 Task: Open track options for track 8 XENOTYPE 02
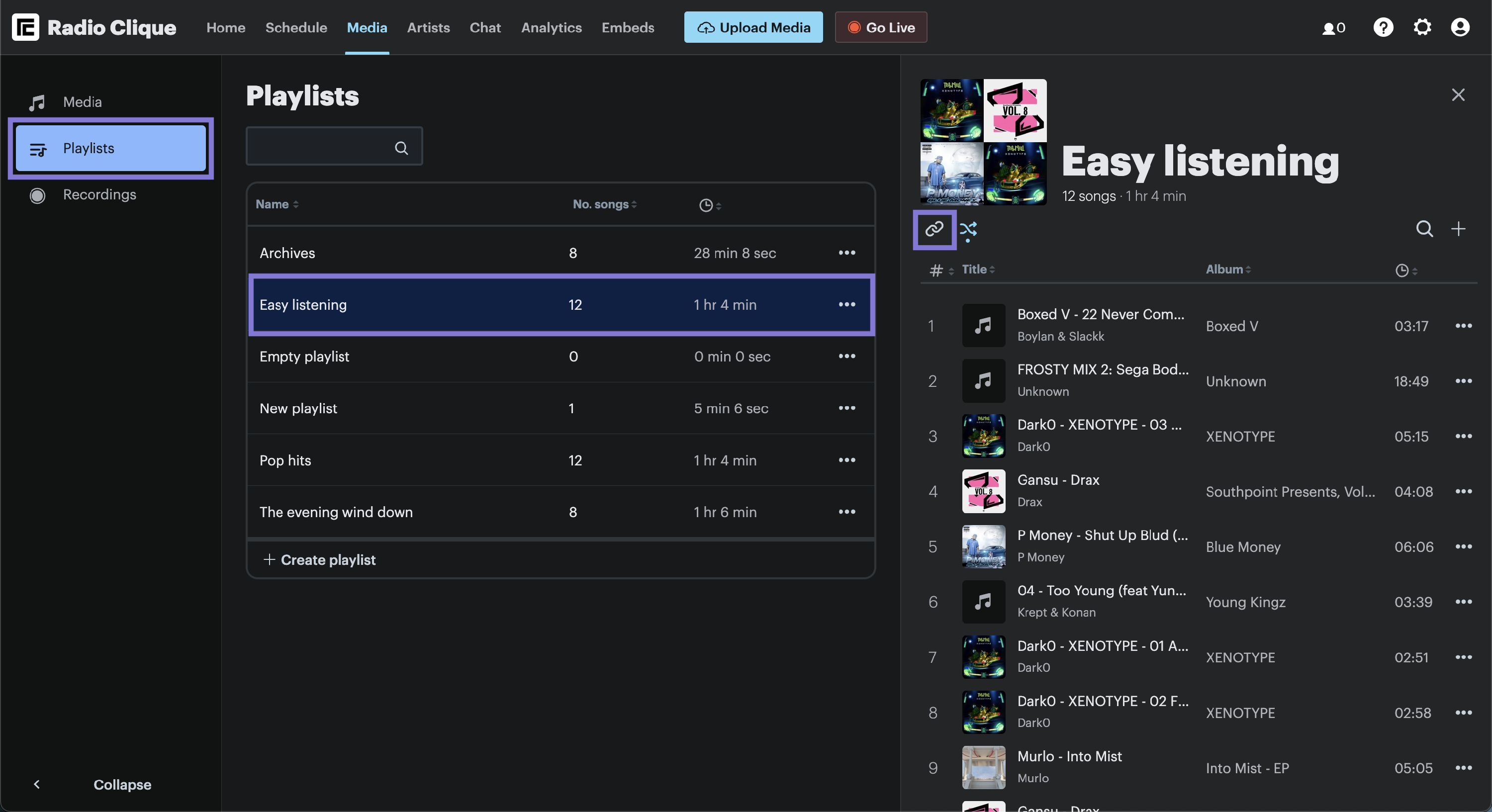tap(1463, 713)
